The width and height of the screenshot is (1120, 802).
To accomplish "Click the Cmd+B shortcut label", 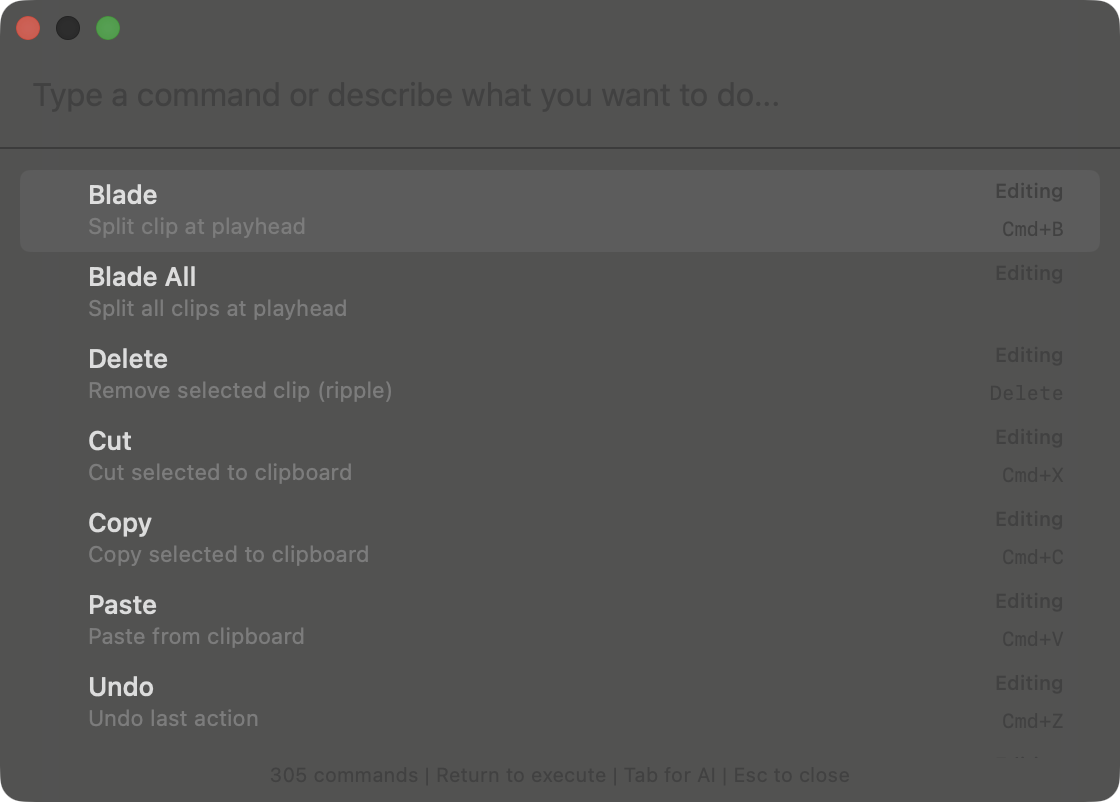I will (x=1032, y=229).
